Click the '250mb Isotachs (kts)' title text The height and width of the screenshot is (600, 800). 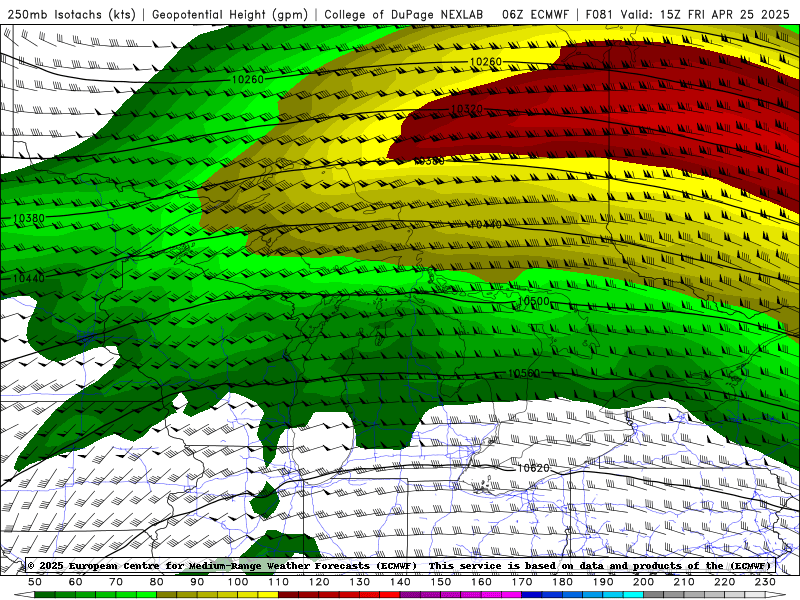[x=71, y=15]
